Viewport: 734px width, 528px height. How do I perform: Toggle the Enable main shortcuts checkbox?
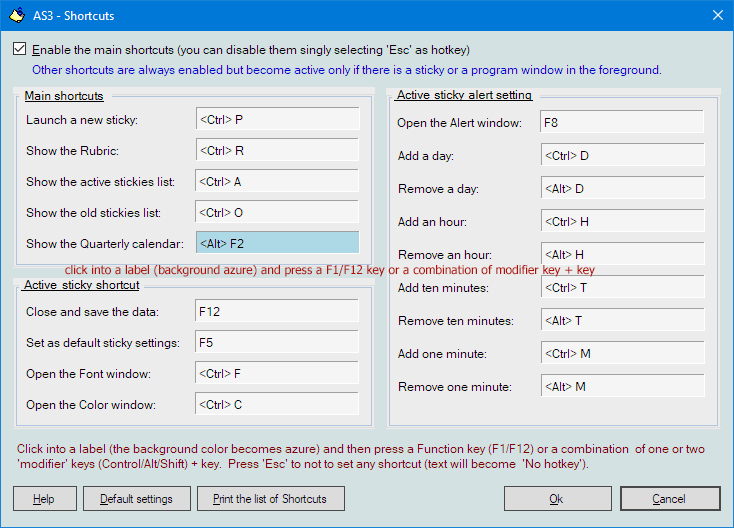20,49
